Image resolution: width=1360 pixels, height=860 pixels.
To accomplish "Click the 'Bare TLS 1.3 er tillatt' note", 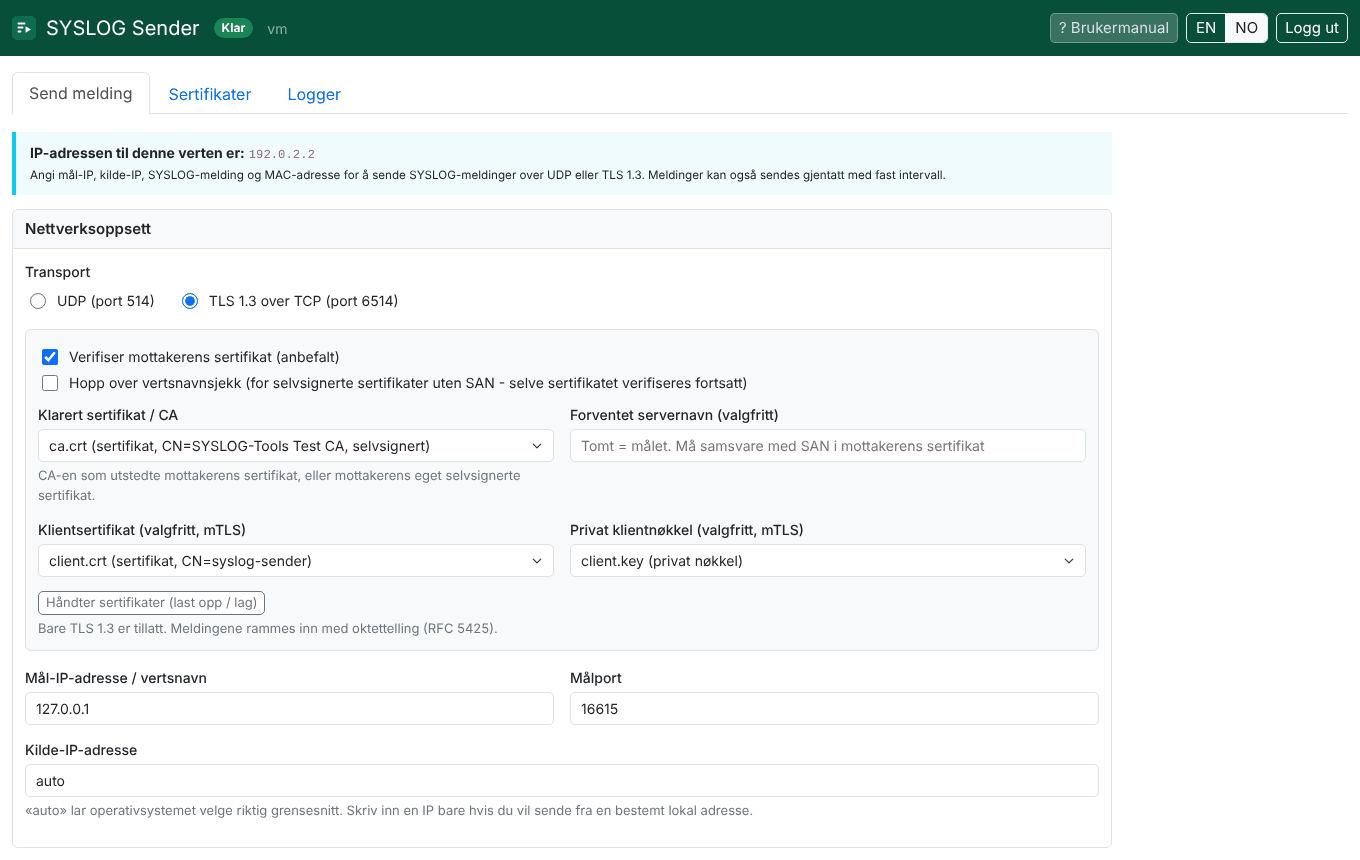I will (x=268, y=629).
